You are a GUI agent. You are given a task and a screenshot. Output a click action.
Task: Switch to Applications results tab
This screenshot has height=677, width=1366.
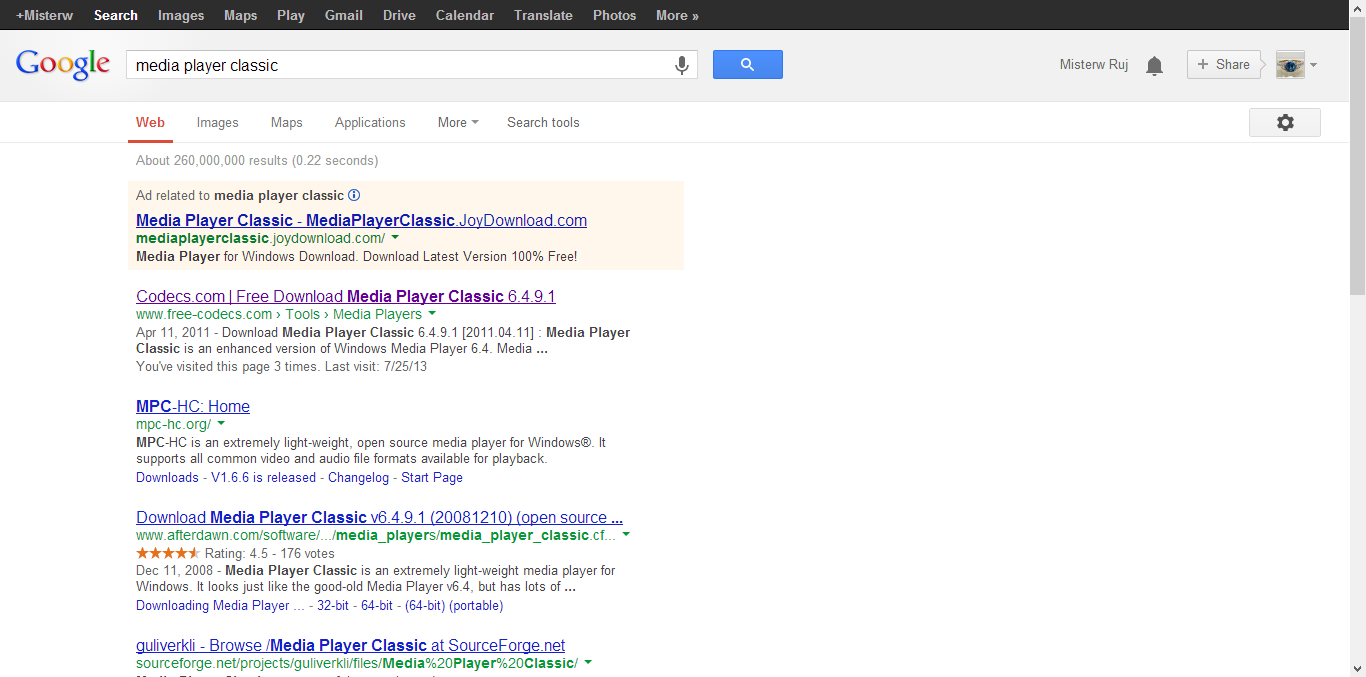[x=370, y=122]
